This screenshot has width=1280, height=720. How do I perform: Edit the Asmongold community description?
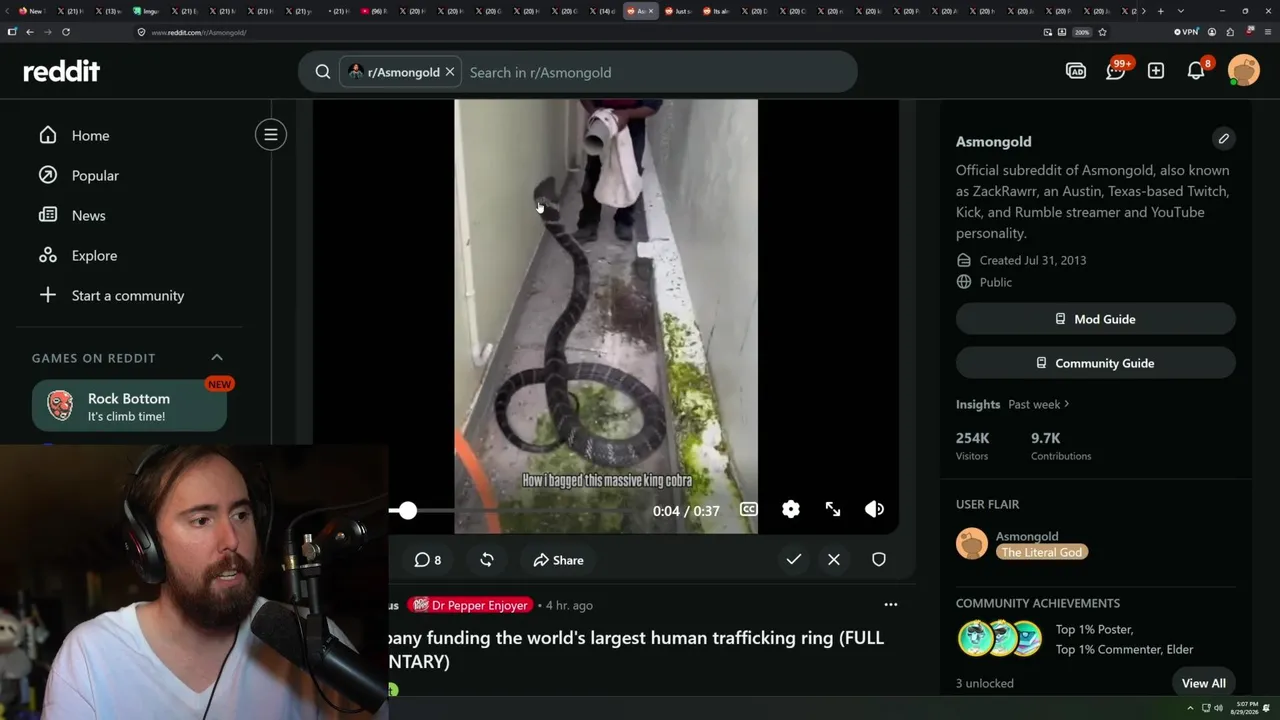[x=1223, y=139]
